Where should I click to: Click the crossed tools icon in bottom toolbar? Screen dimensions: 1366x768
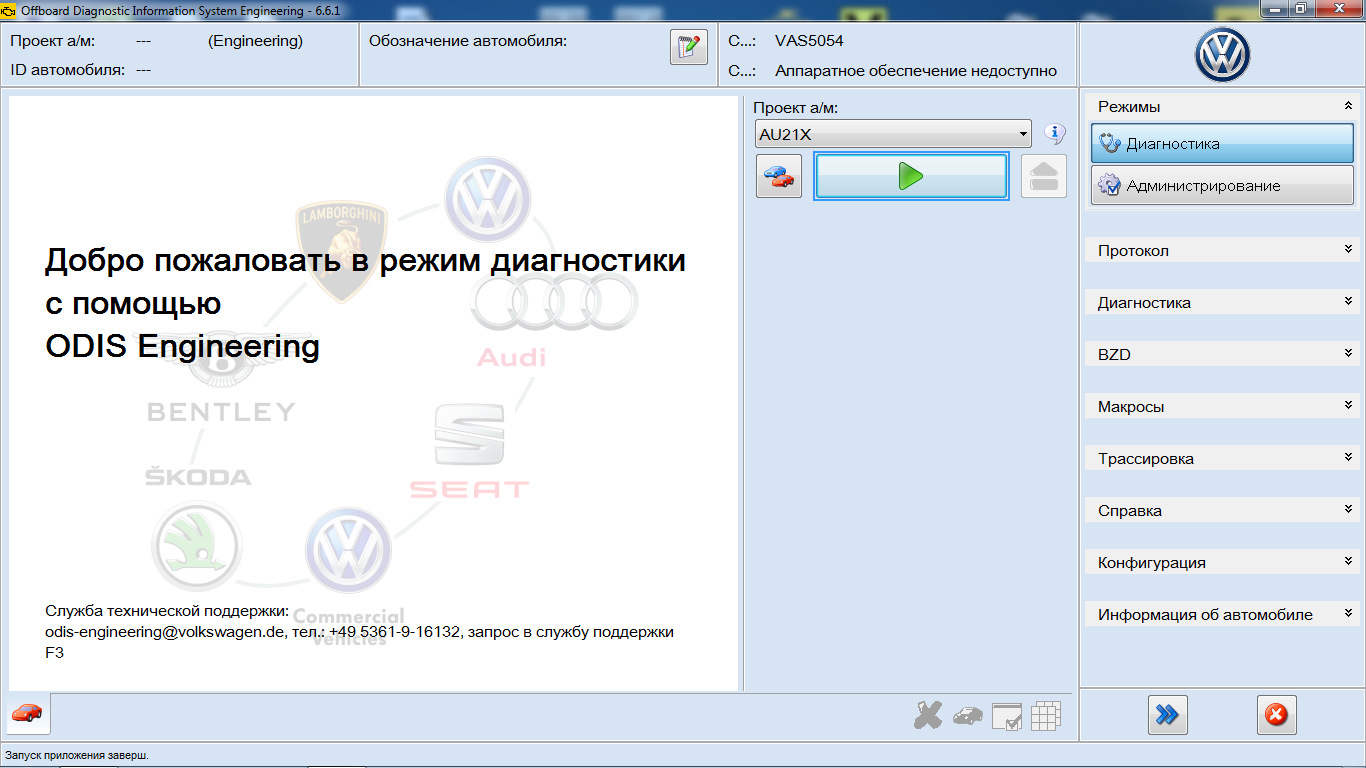928,715
